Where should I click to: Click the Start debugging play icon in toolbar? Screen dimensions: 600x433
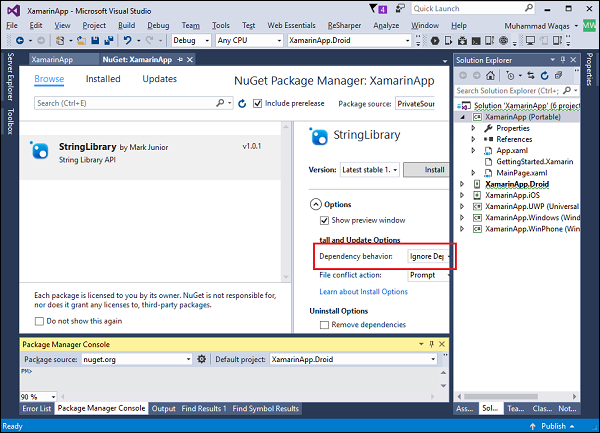coord(435,41)
